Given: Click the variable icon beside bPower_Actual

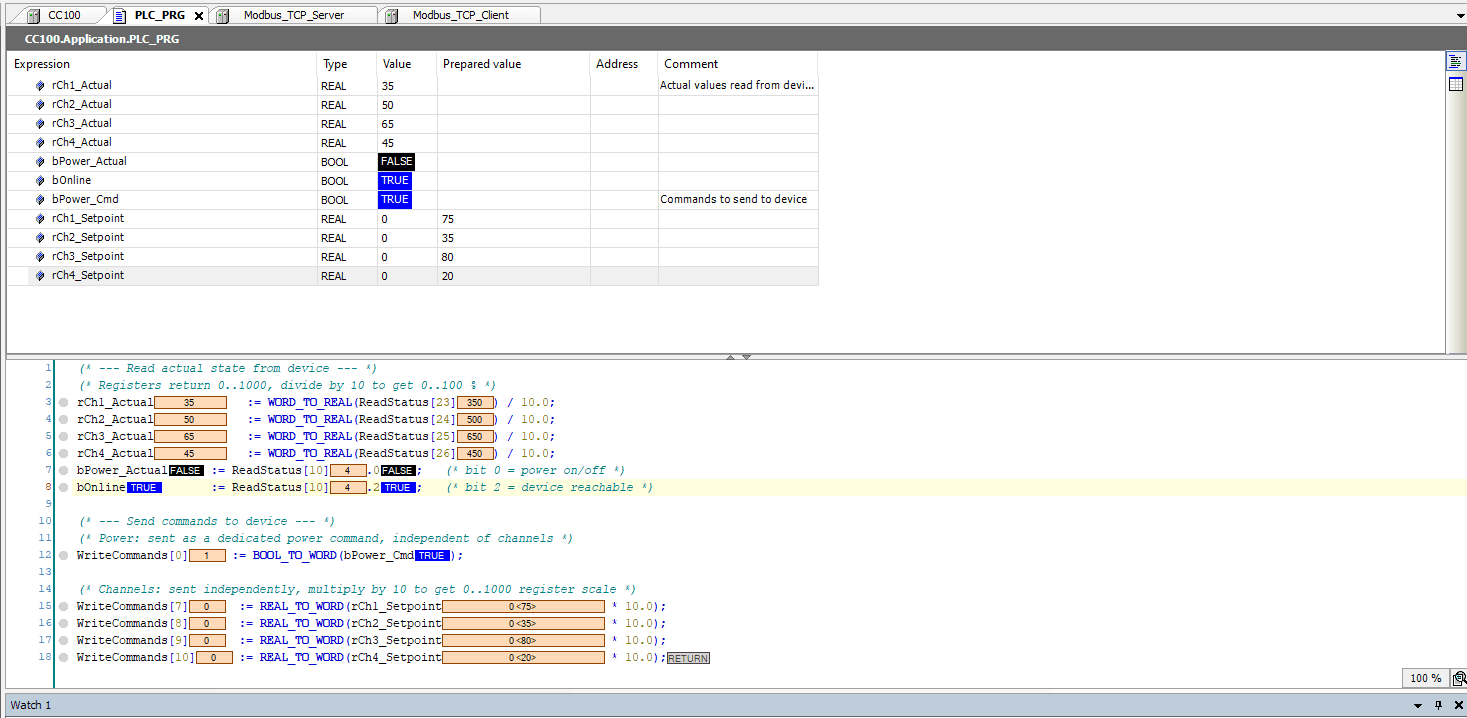Looking at the screenshot, I should click(x=40, y=162).
